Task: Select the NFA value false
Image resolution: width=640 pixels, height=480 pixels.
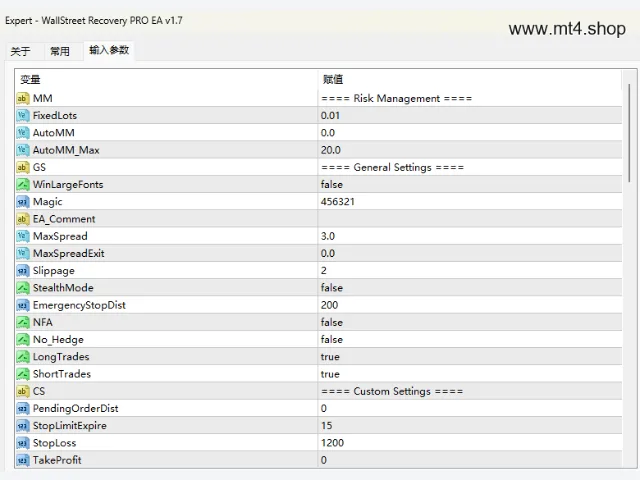Action: (x=332, y=322)
